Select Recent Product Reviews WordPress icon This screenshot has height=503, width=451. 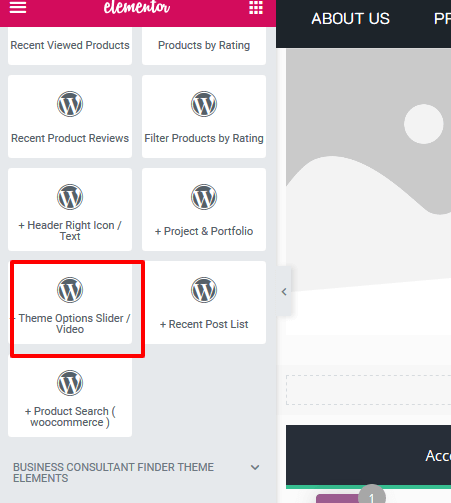(x=70, y=104)
